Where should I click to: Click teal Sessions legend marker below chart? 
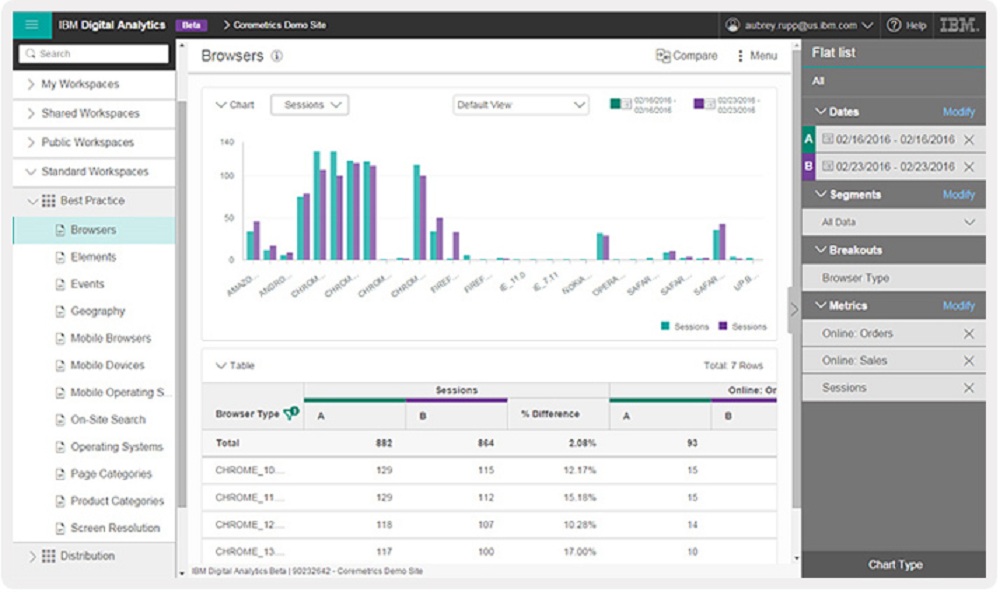pos(665,326)
